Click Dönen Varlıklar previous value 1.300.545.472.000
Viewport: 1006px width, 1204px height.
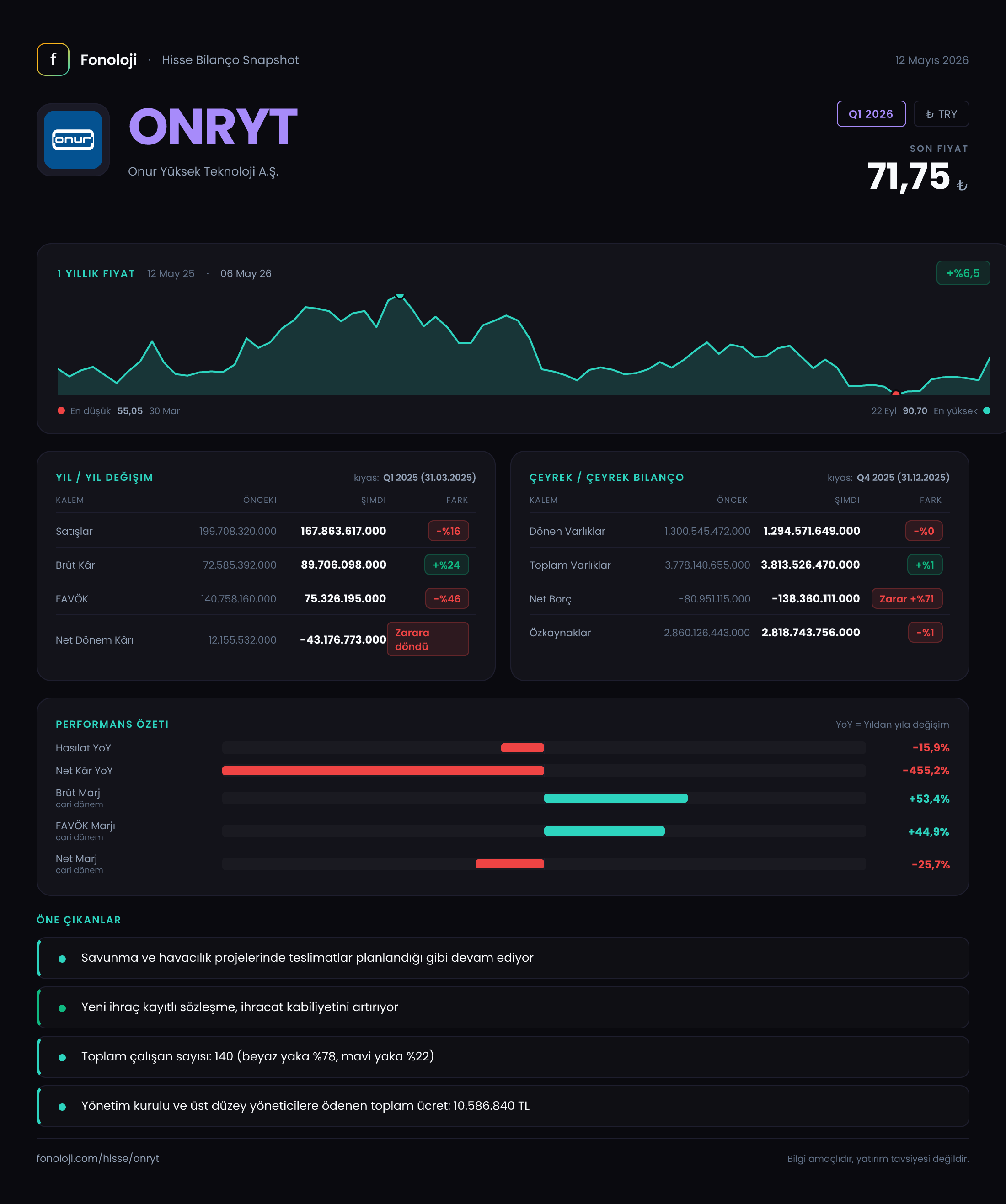pyautogui.click(x=707, y=531)
